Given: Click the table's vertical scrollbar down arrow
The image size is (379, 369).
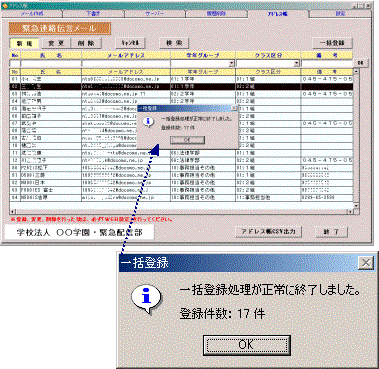Looking at the screenshot, I should point(356,206).
